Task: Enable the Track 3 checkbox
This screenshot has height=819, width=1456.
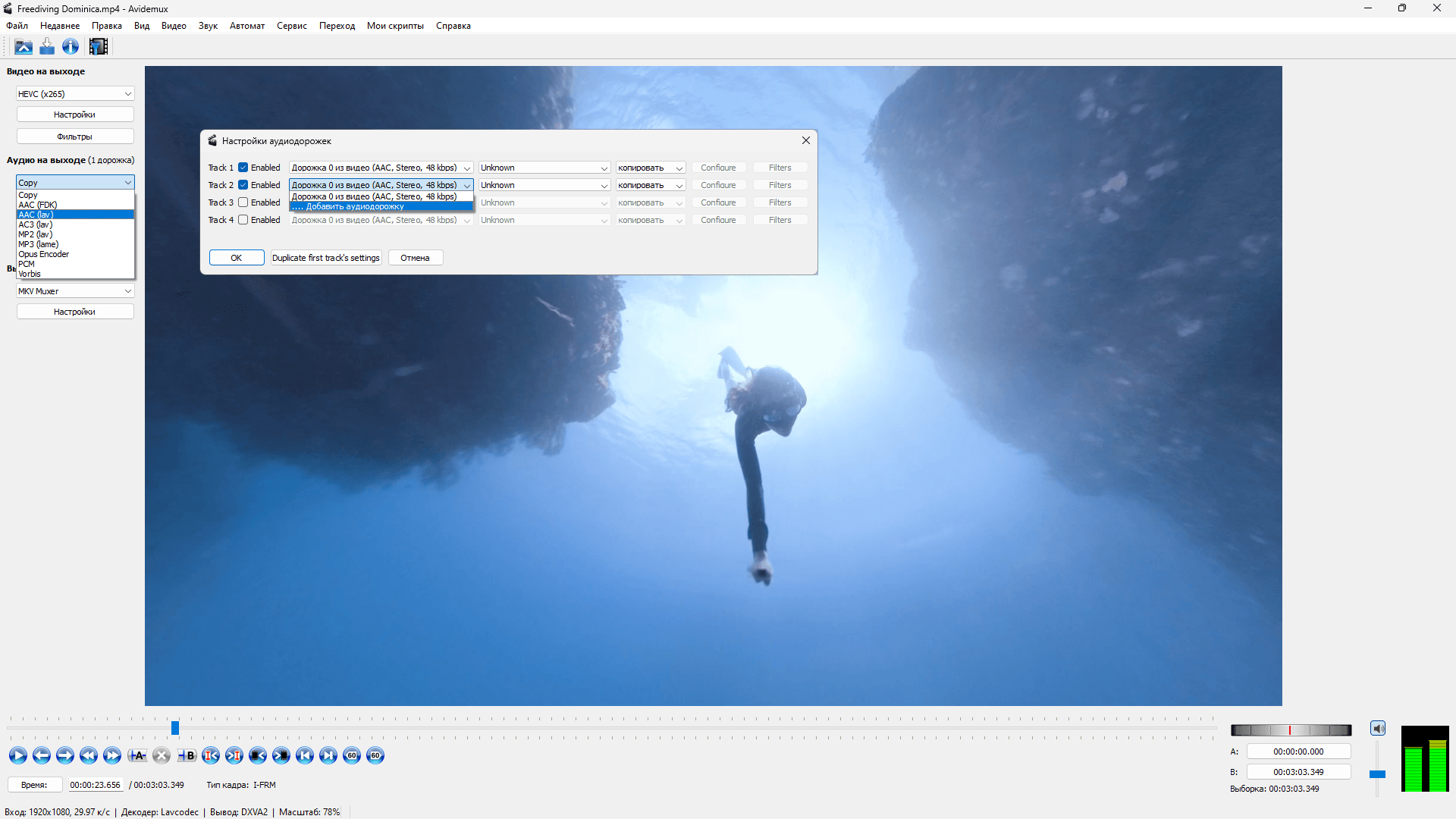Action: pyautogui.click(x=243, y=202)
